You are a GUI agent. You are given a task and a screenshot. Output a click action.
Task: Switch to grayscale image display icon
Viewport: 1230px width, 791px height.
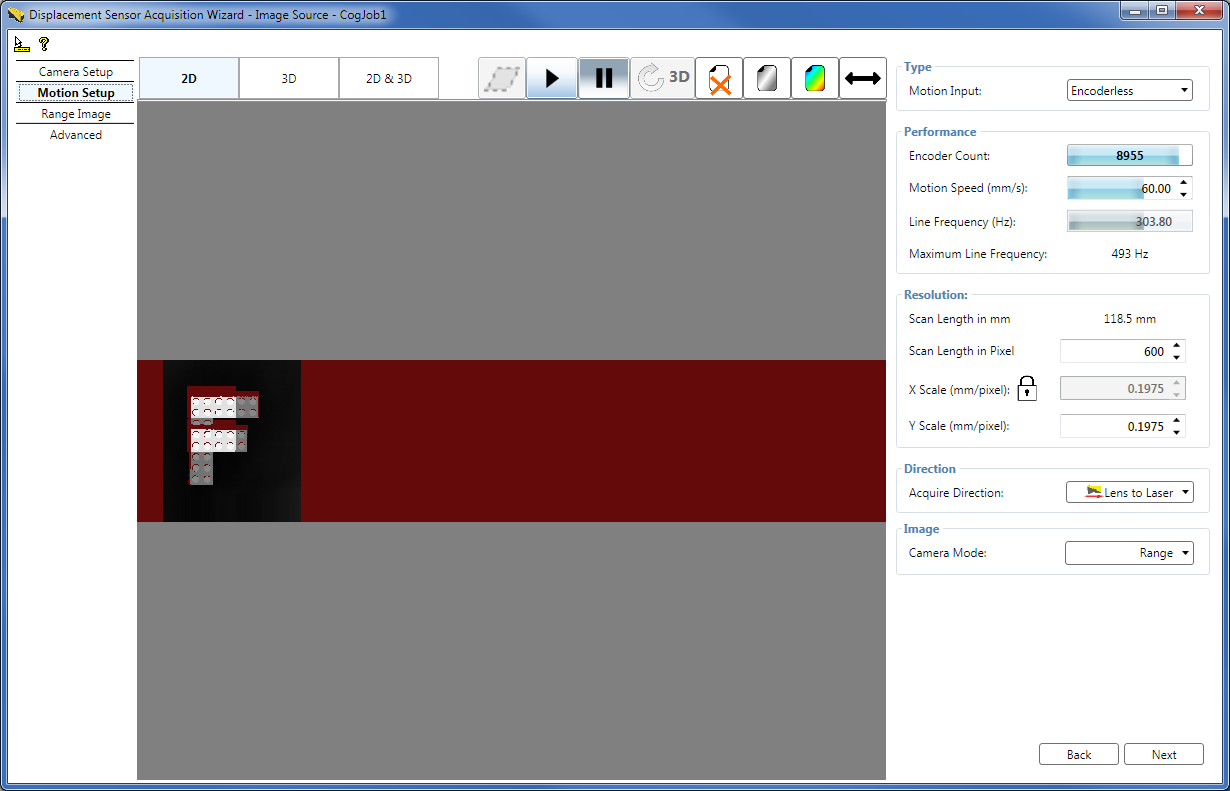[x=767, y=77]
